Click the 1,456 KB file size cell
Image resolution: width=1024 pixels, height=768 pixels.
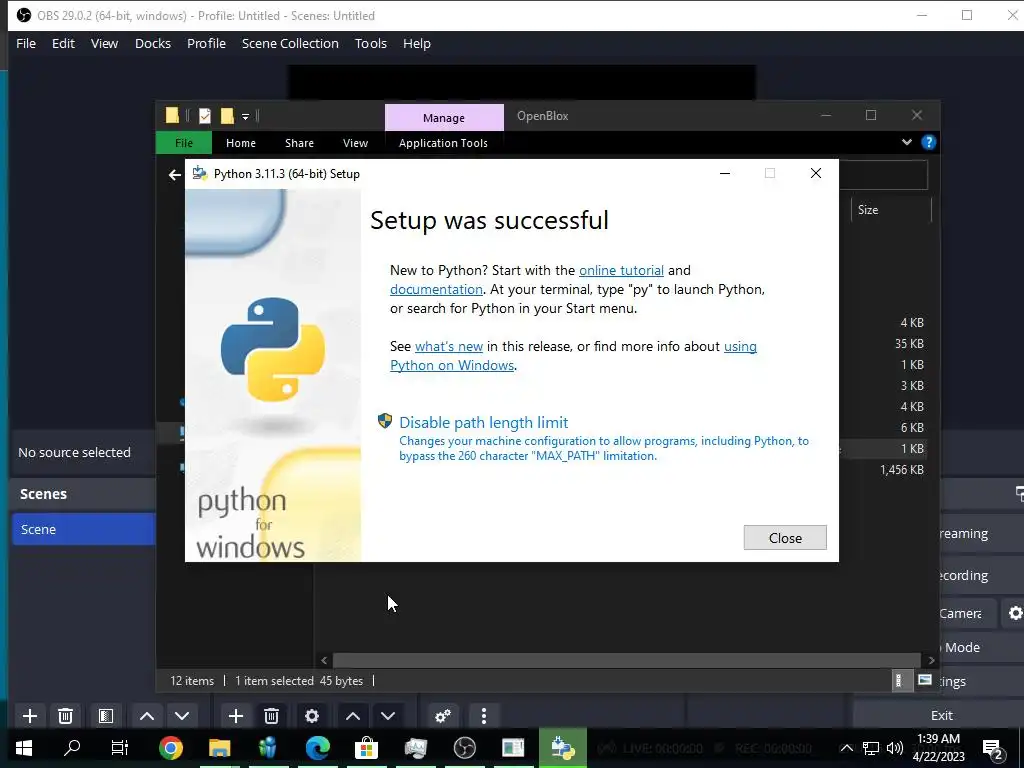(x=901, y=470)
